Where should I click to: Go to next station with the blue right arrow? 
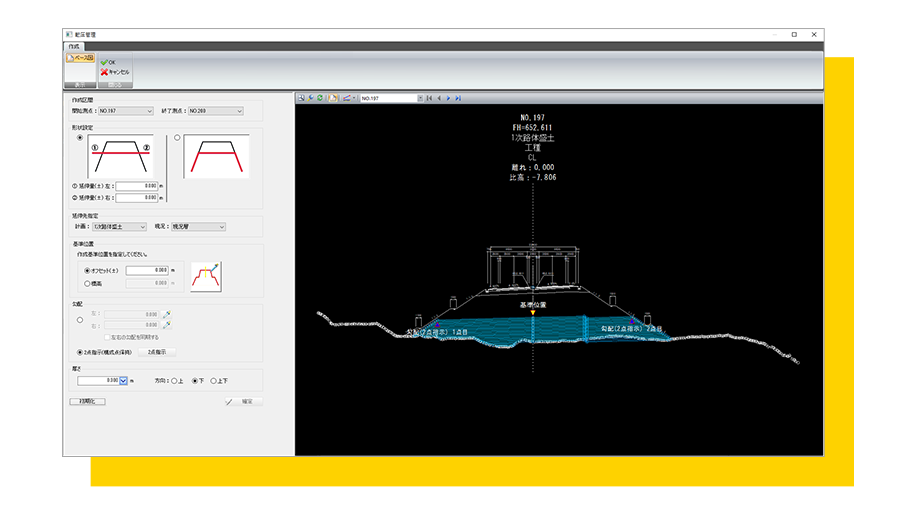[x=449, y=98]
